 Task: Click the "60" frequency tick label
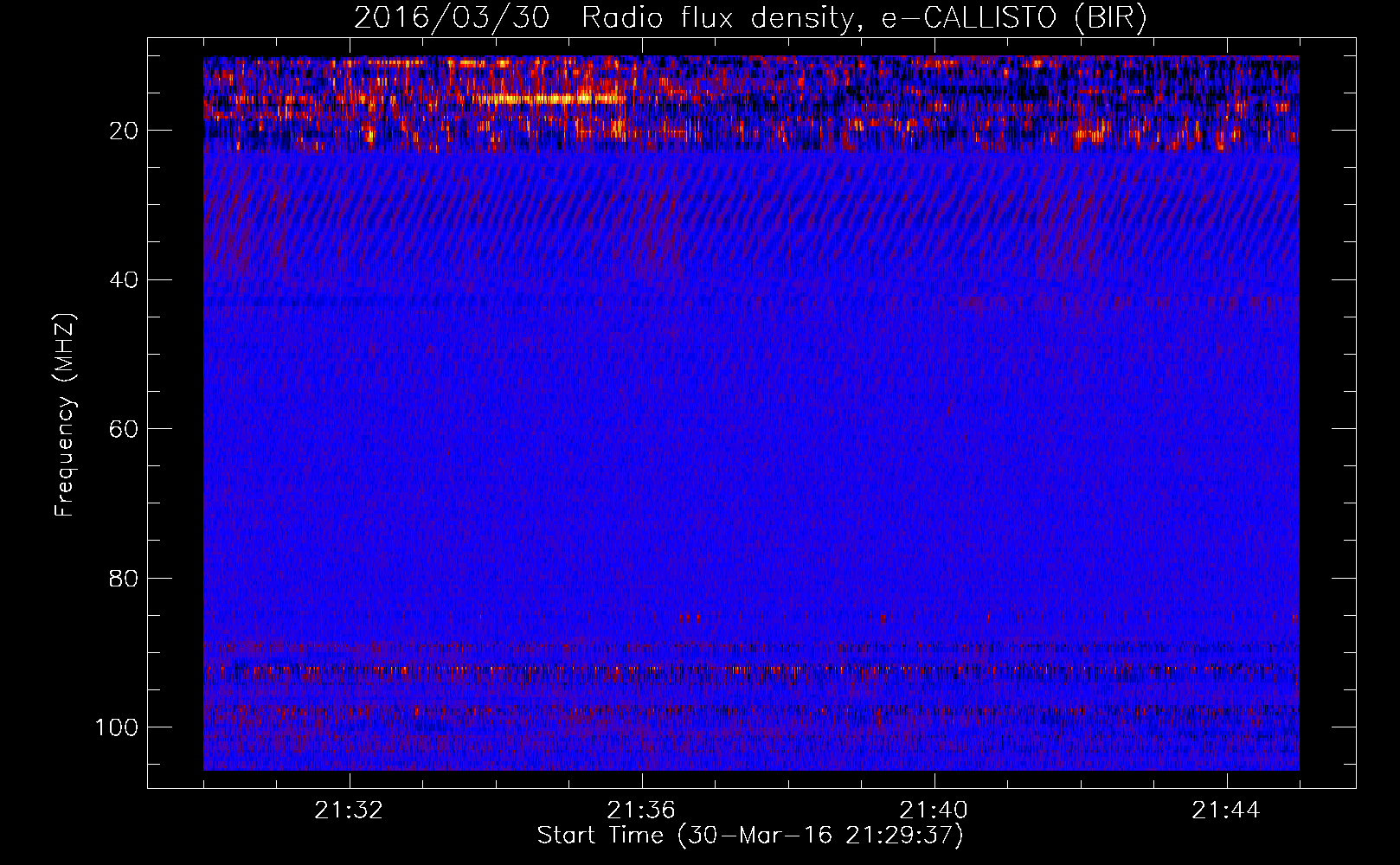[124, 429]
